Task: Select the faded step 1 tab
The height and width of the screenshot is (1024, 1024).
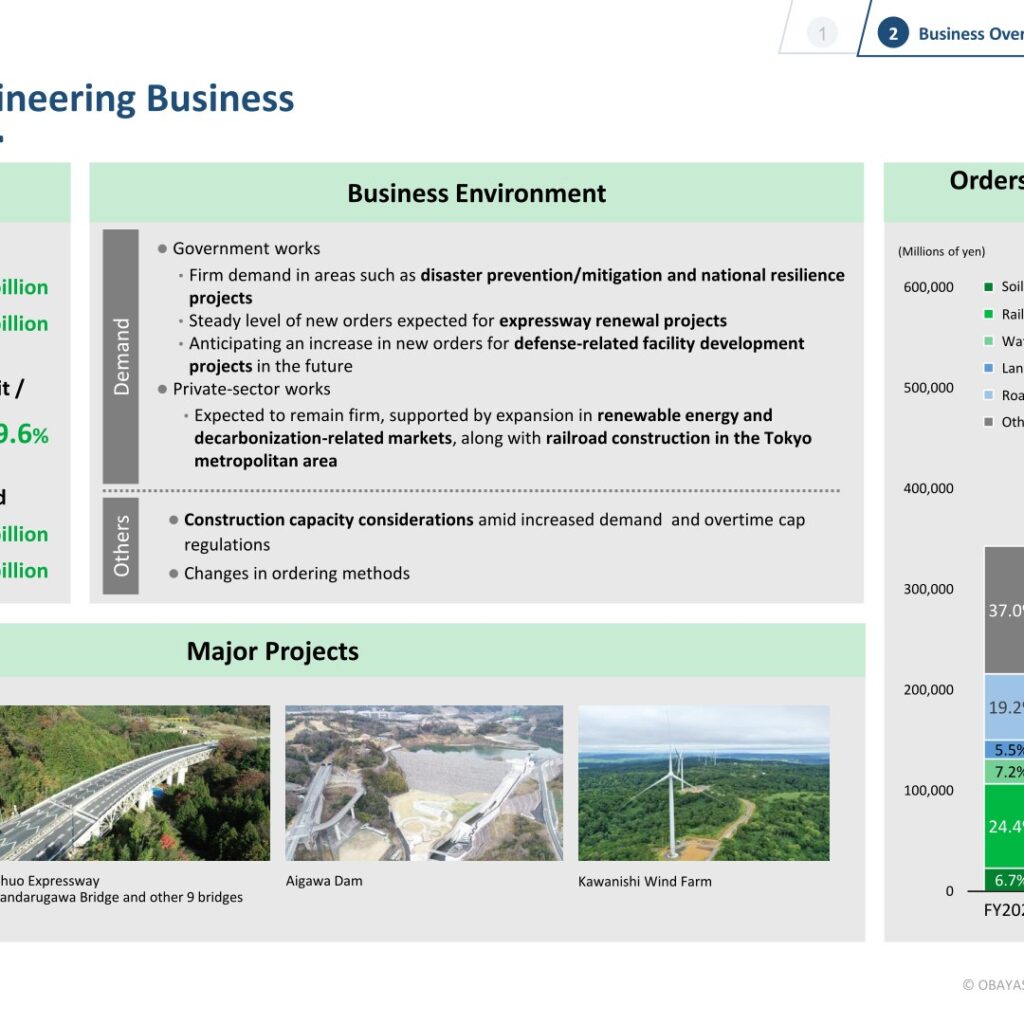Action: pos(822,33)
